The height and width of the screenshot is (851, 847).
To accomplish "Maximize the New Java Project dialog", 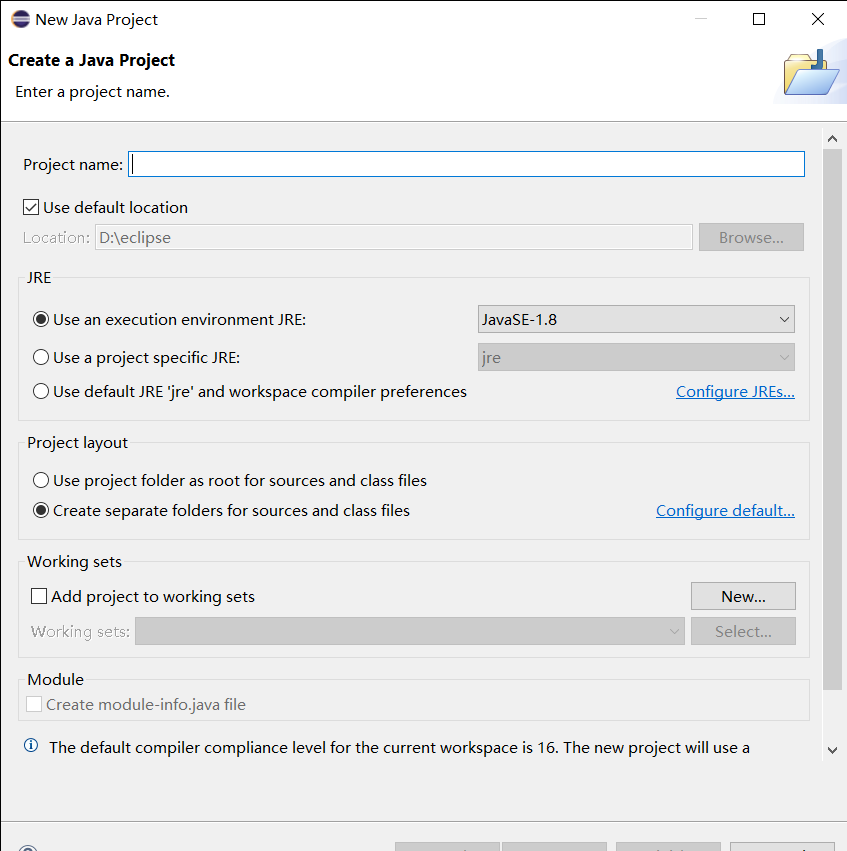I will click(x=759, y=19).
